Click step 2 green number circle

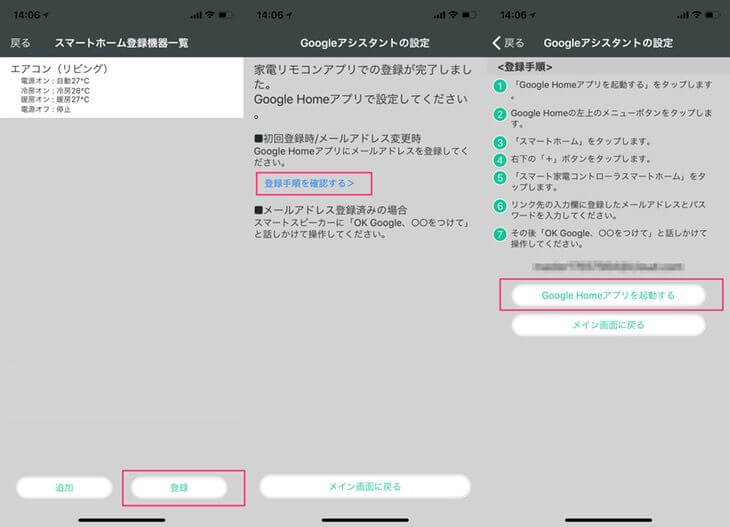click(x=500, y=115)
